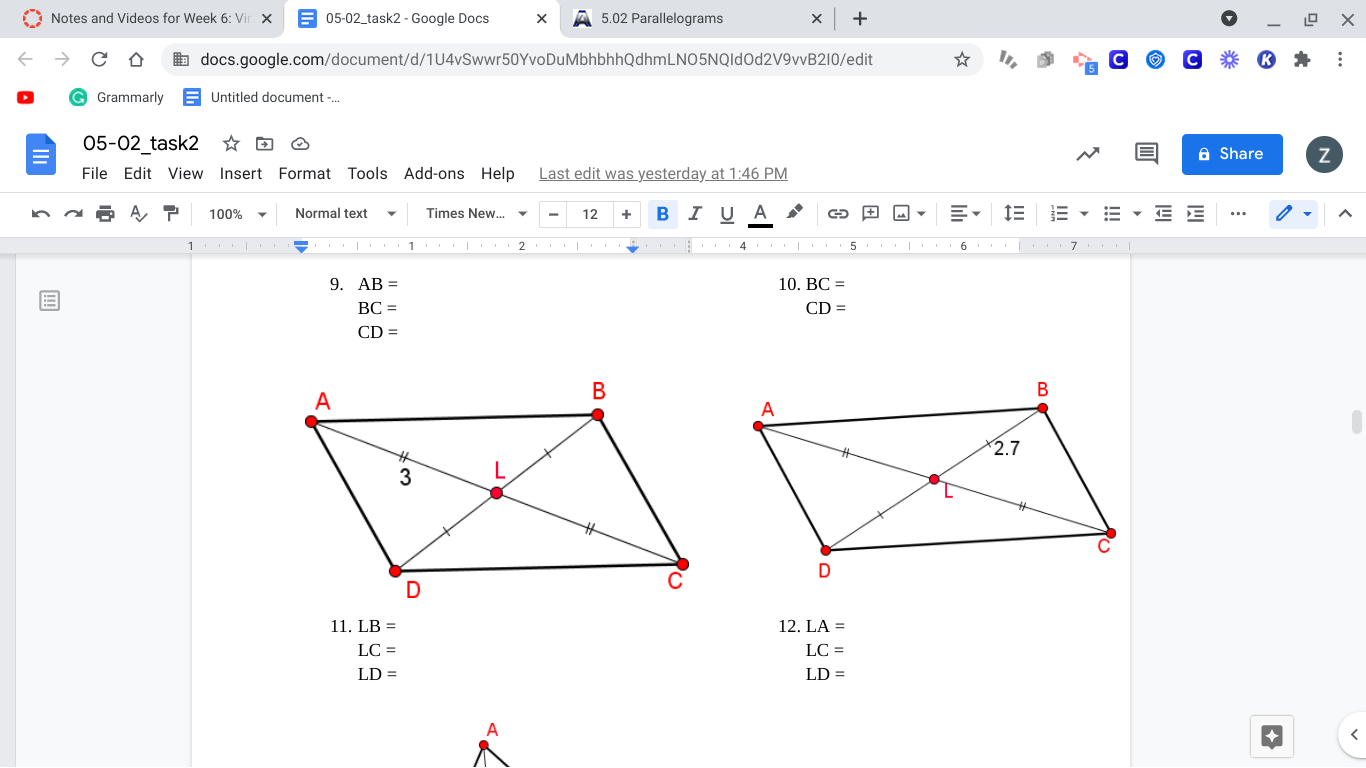Open the Insert menu
Screen dimensions: 1366x768
click(x=241, y=173)
